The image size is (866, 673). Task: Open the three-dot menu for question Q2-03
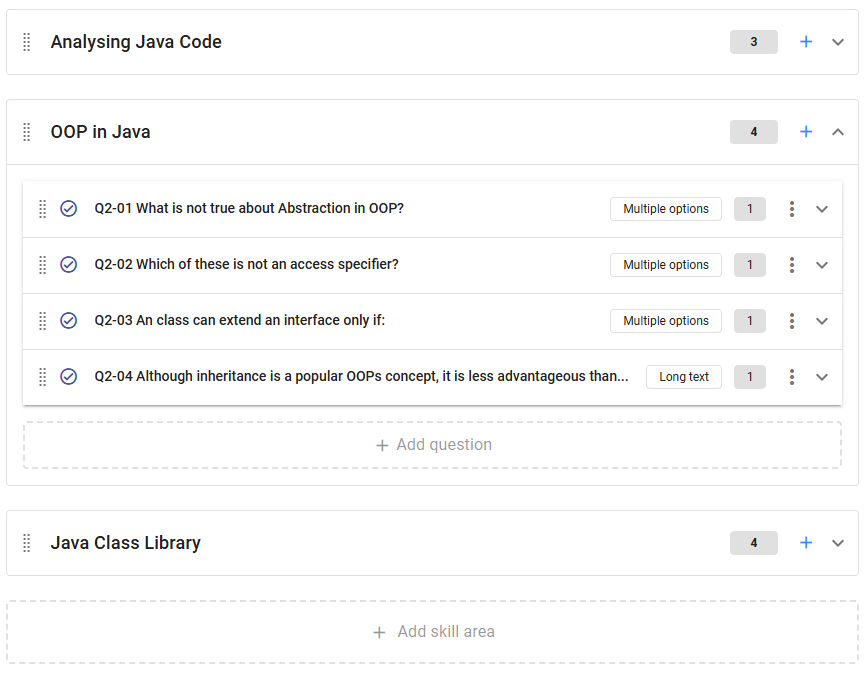(x=791, y=321)
